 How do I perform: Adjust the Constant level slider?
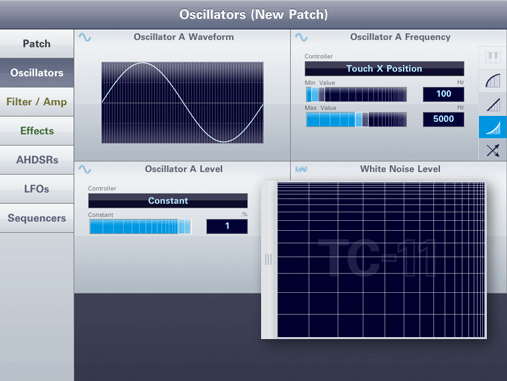(x=140, y=226)
